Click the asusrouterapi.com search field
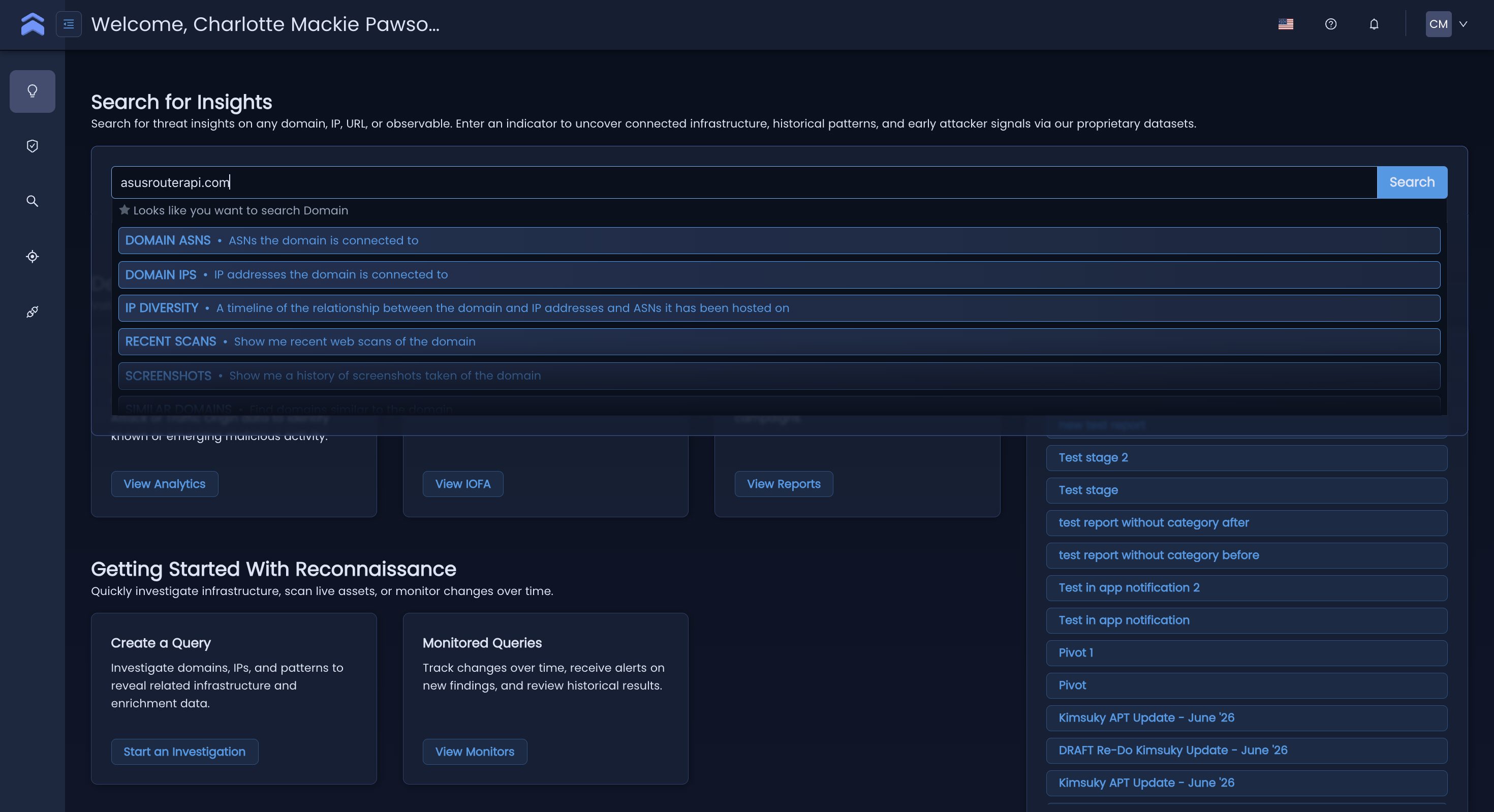 (743, 182)
